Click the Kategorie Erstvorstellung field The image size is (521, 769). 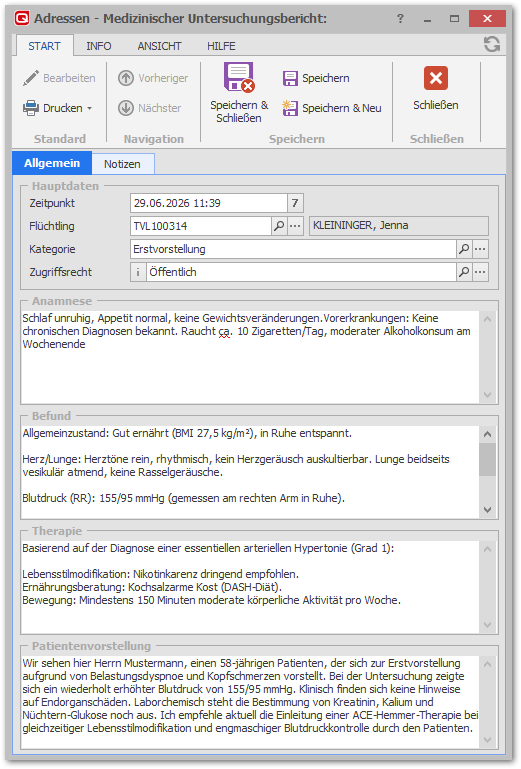[293, 249]
